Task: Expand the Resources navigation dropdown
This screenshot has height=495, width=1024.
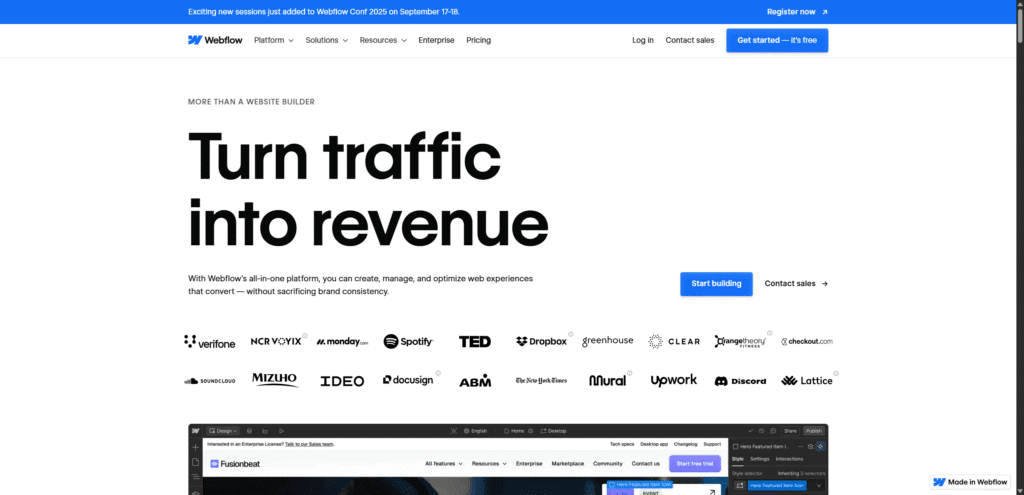Action: click(384, 40)
